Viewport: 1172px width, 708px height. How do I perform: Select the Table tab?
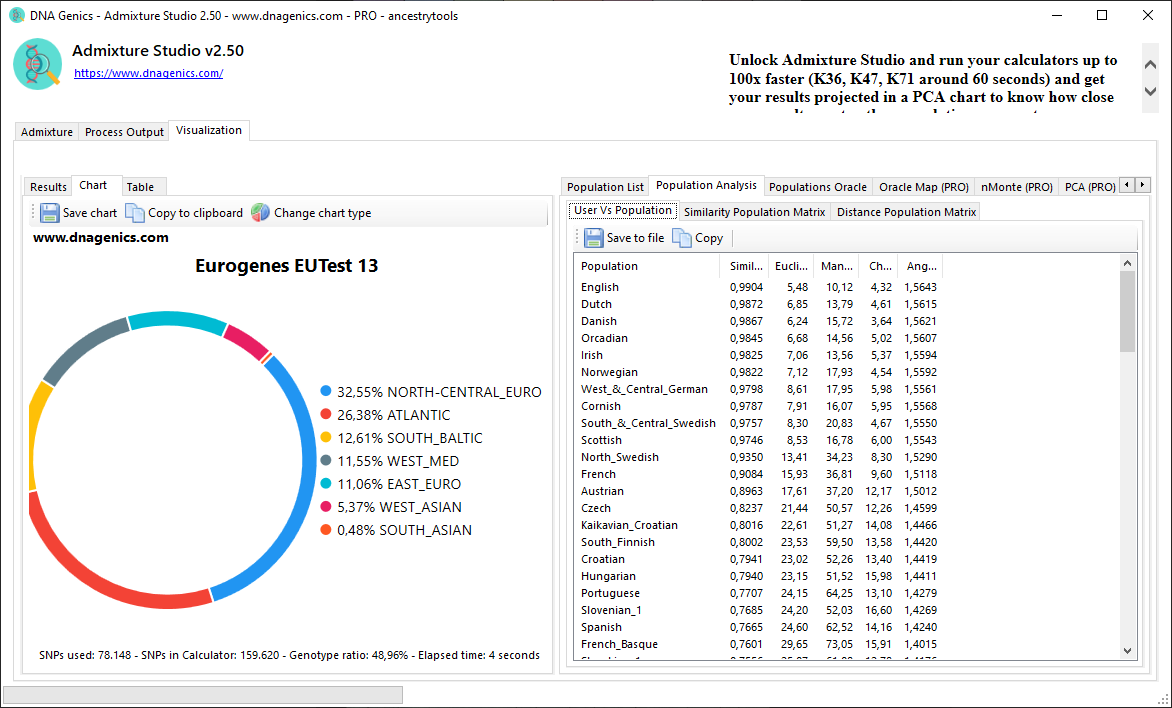click(140, 187)
